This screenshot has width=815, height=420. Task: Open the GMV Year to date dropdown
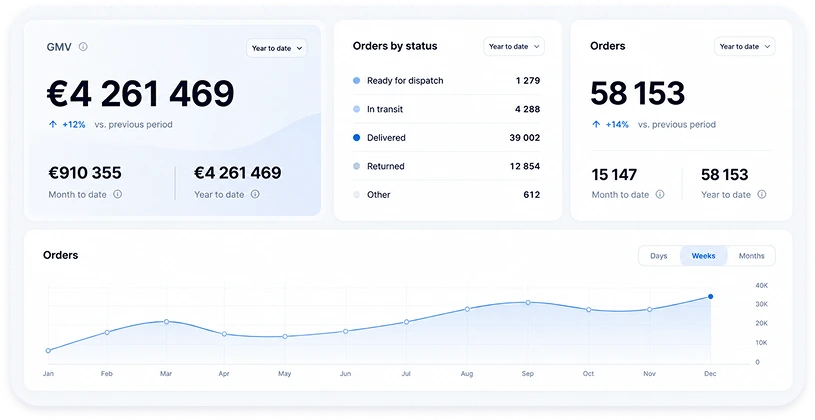click(277, 48)
